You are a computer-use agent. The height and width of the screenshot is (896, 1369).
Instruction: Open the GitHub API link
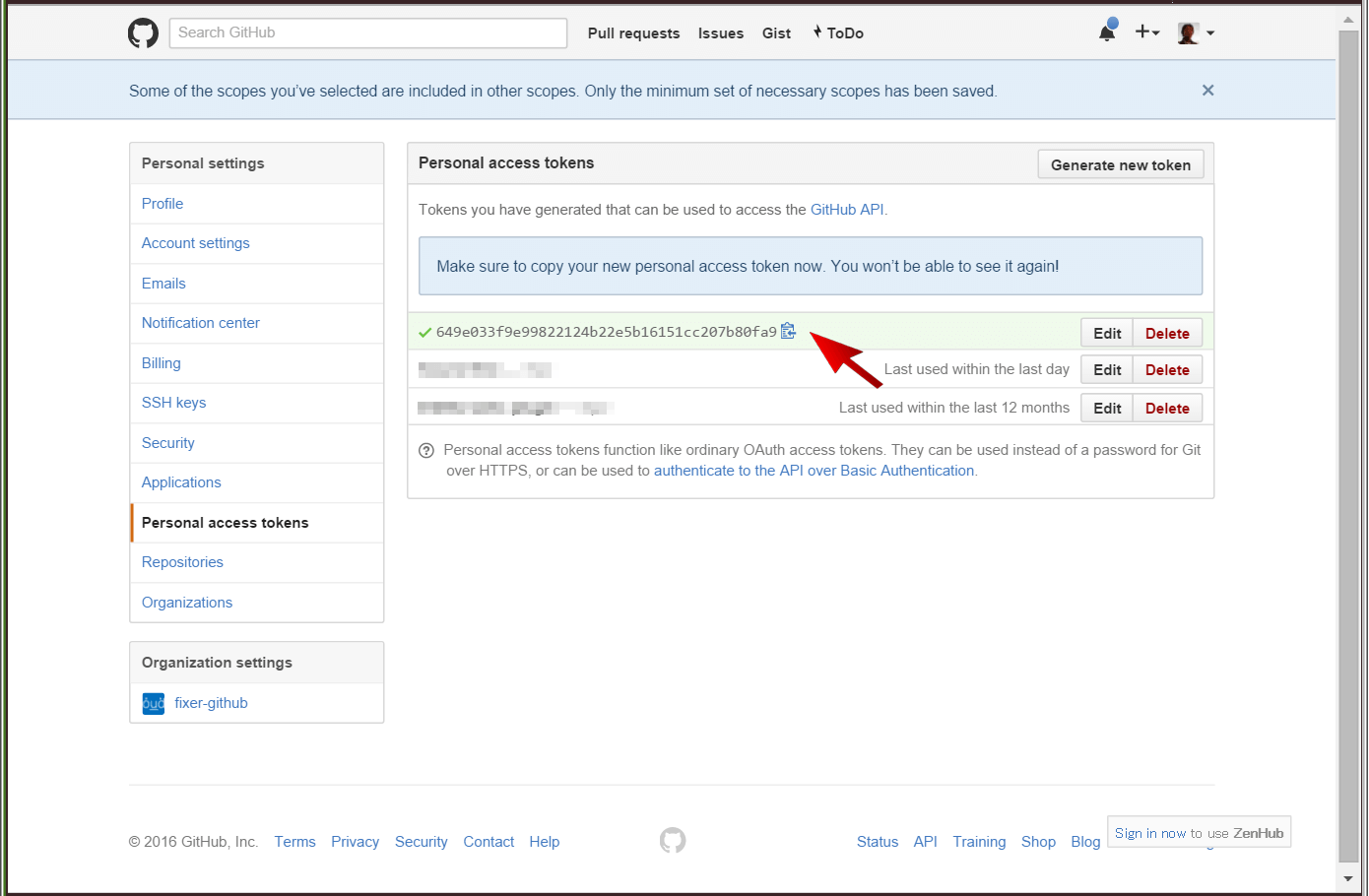(x=846, y=209)
